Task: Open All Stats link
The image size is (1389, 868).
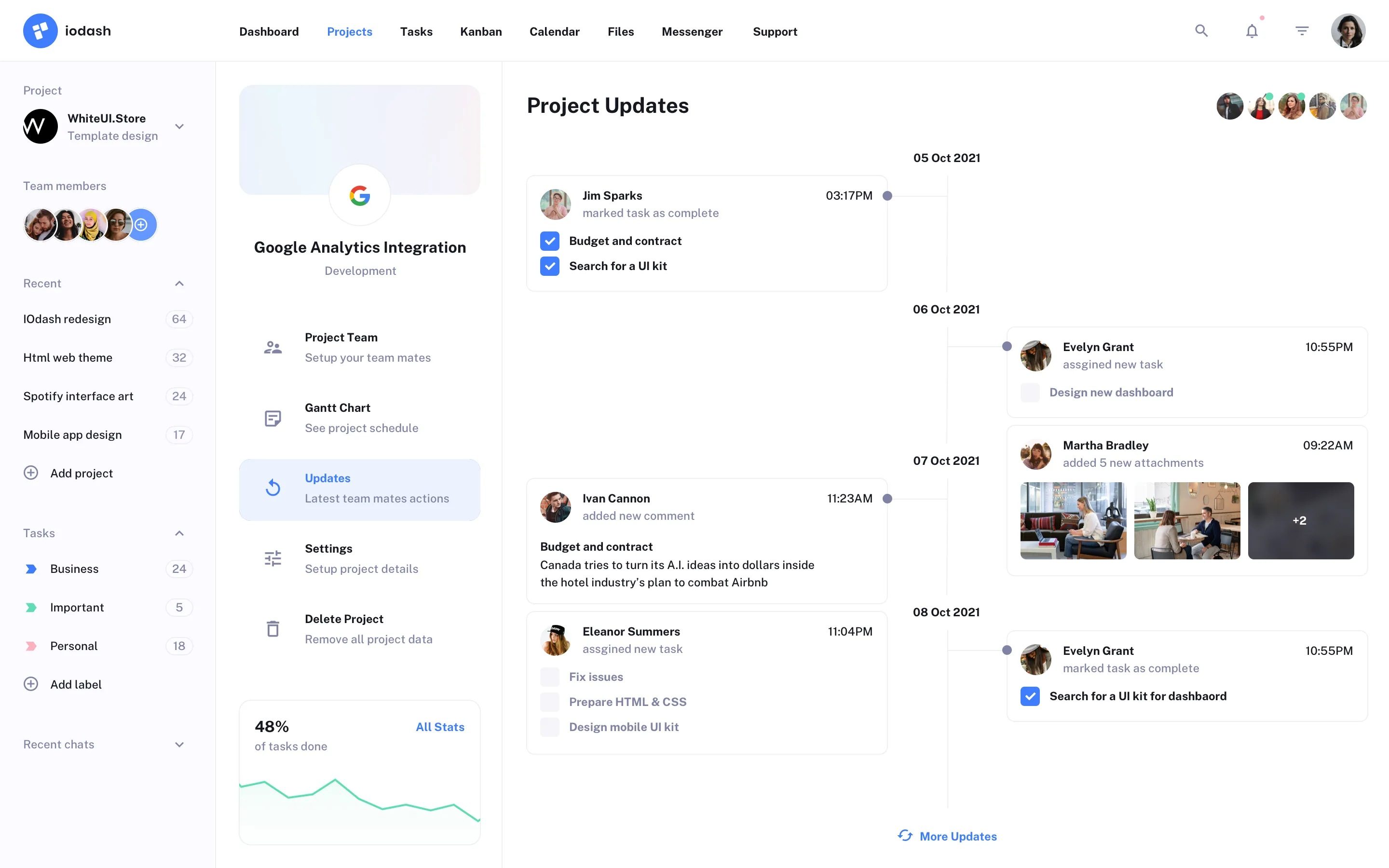Action: 440,727
